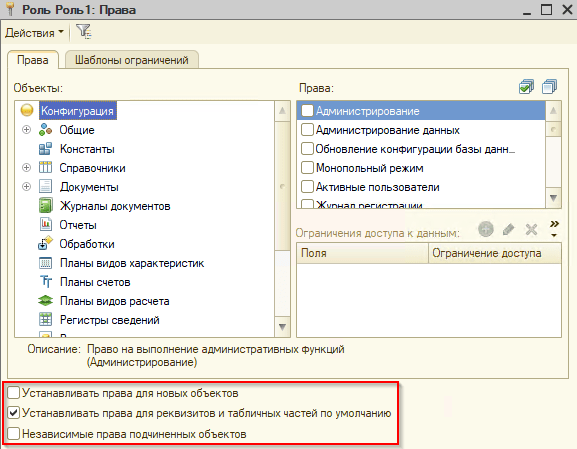Select Обработки in the objects tree
577x449 pixels.
pyautogui.click(x=87, y=244)
